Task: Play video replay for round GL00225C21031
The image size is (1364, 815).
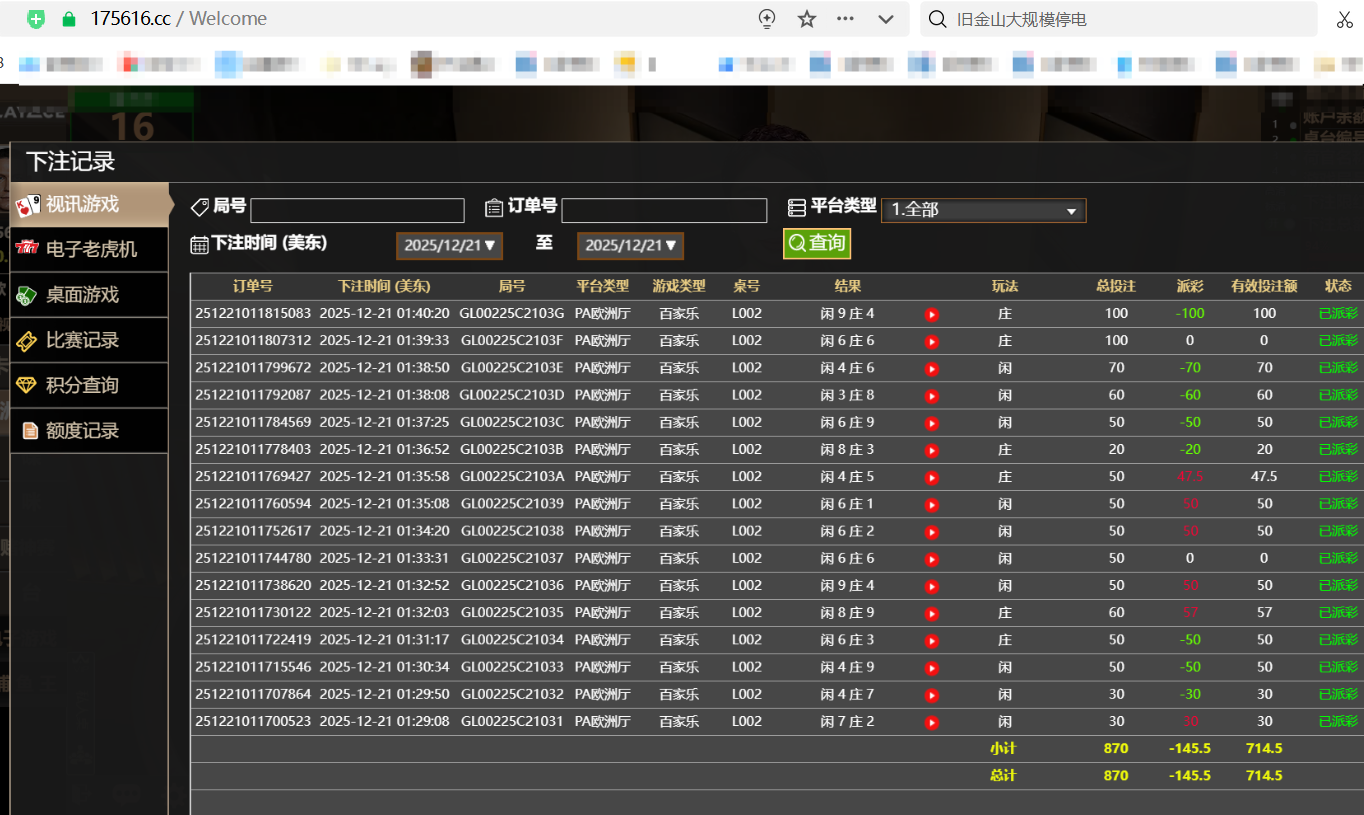Action: click(x=932, y=722)
